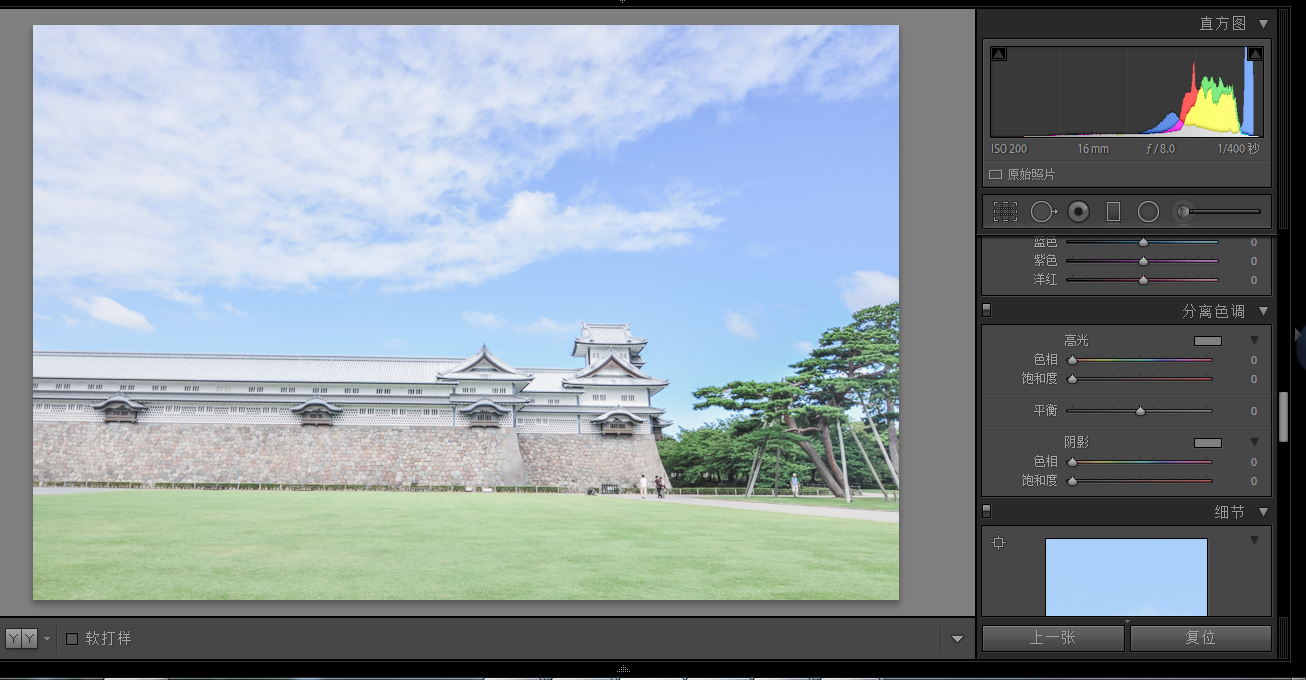Select the Graduated Filter tool
Image resolution: width=1306 pixels, height=680 pixels.
(1113, 211)
